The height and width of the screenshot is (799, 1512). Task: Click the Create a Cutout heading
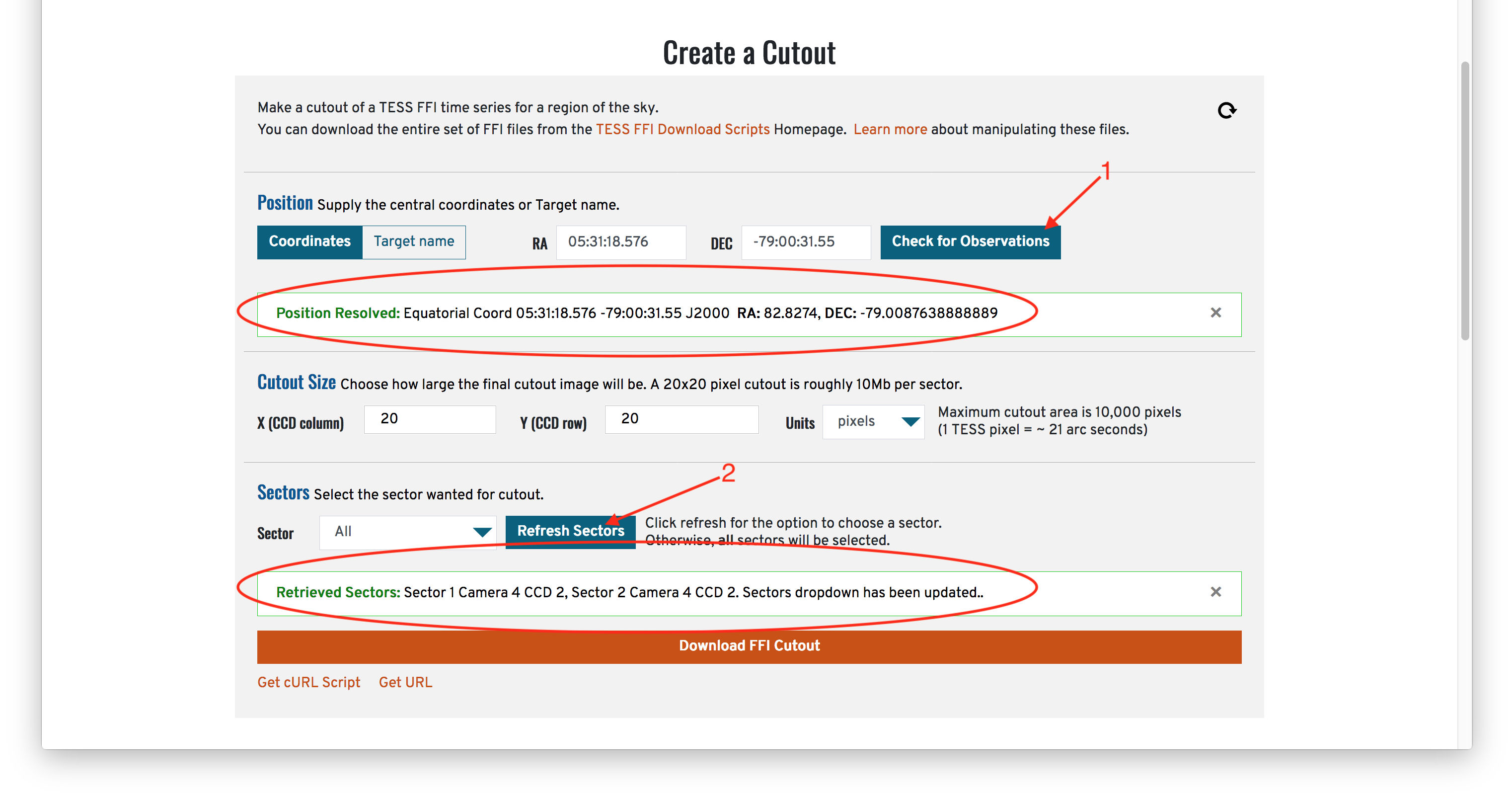click(x=749, y=53)
